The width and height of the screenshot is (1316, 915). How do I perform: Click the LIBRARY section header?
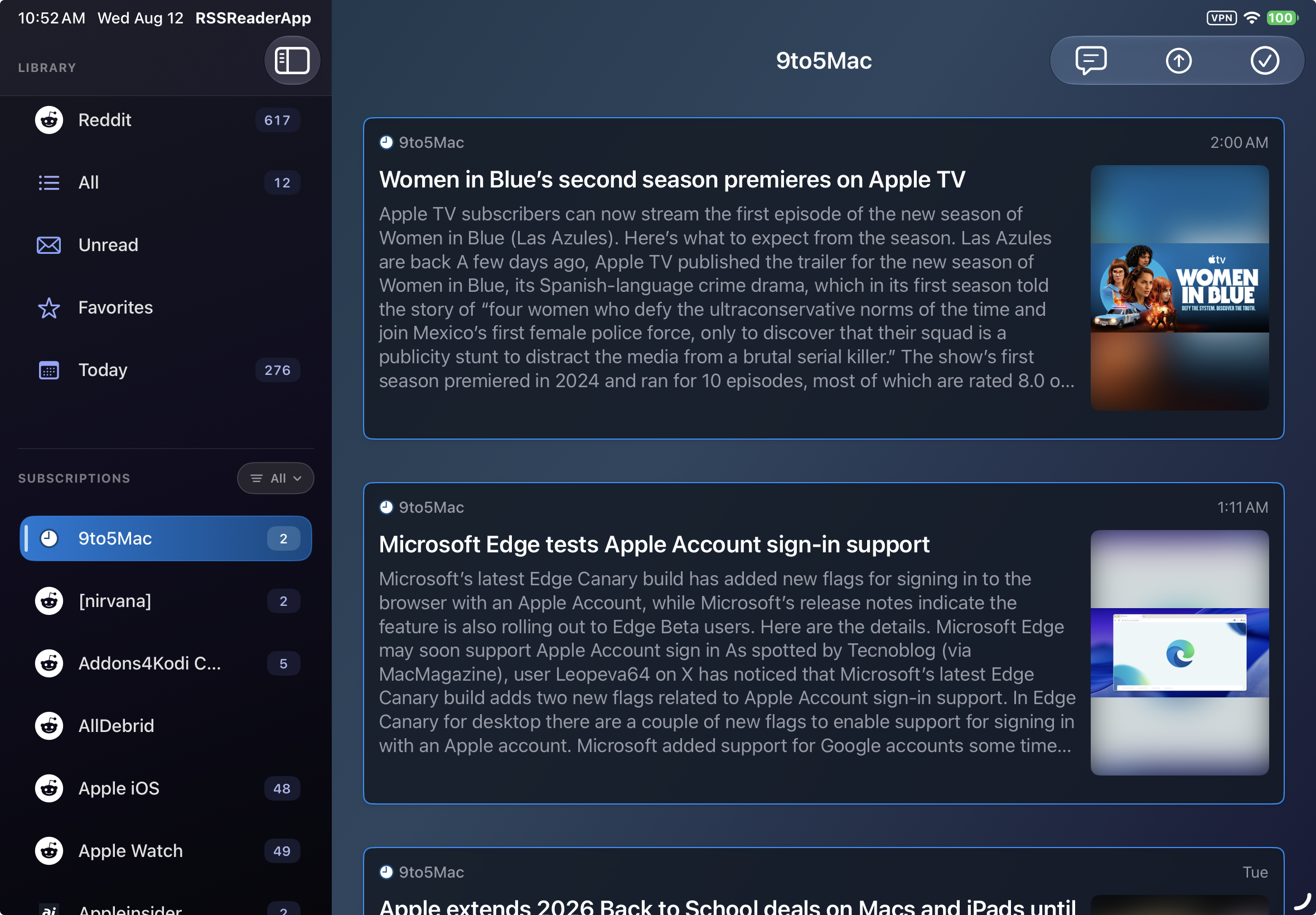(x=47, y=68)
